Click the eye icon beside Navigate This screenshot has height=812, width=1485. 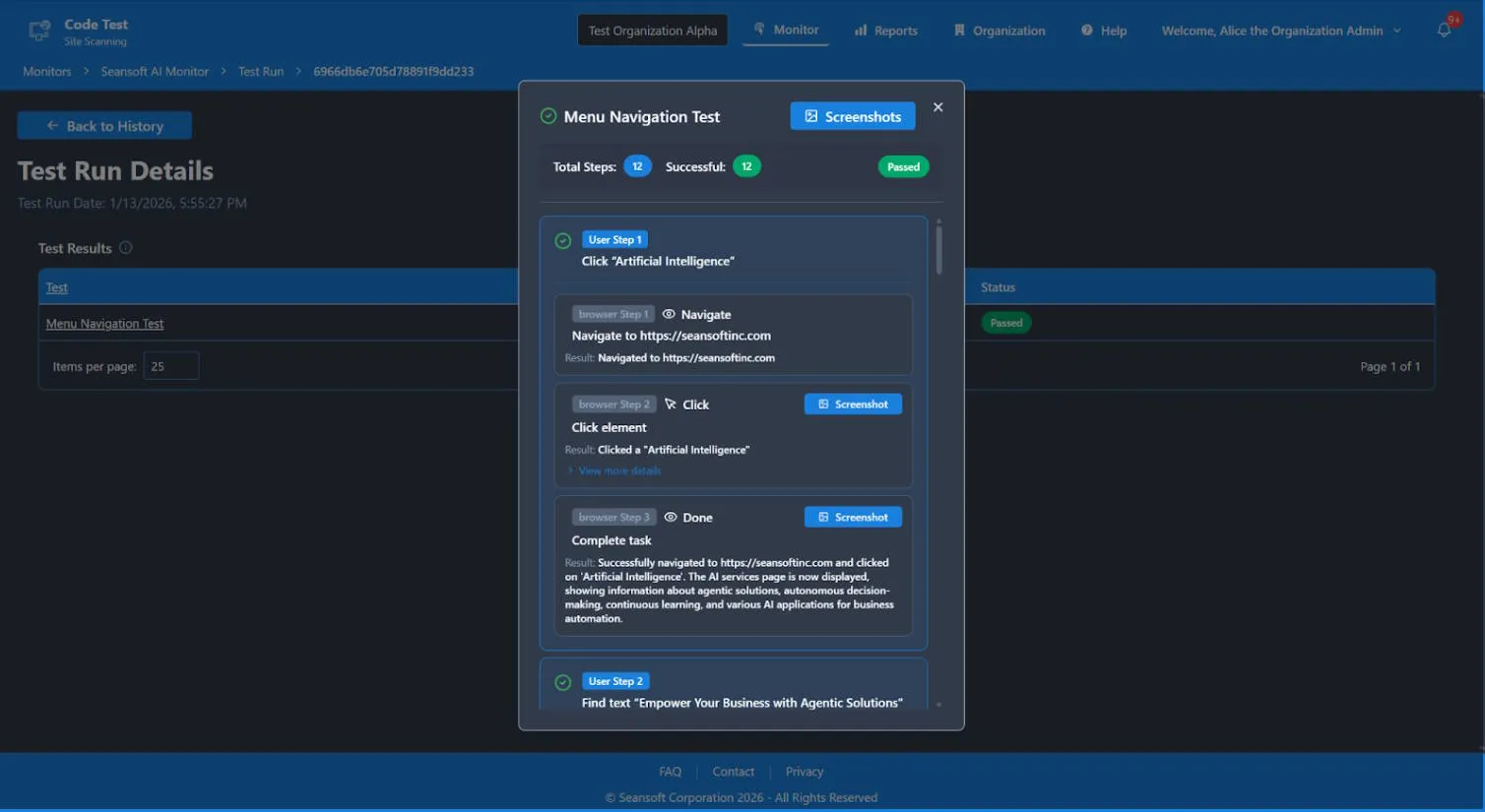point(669,314)
